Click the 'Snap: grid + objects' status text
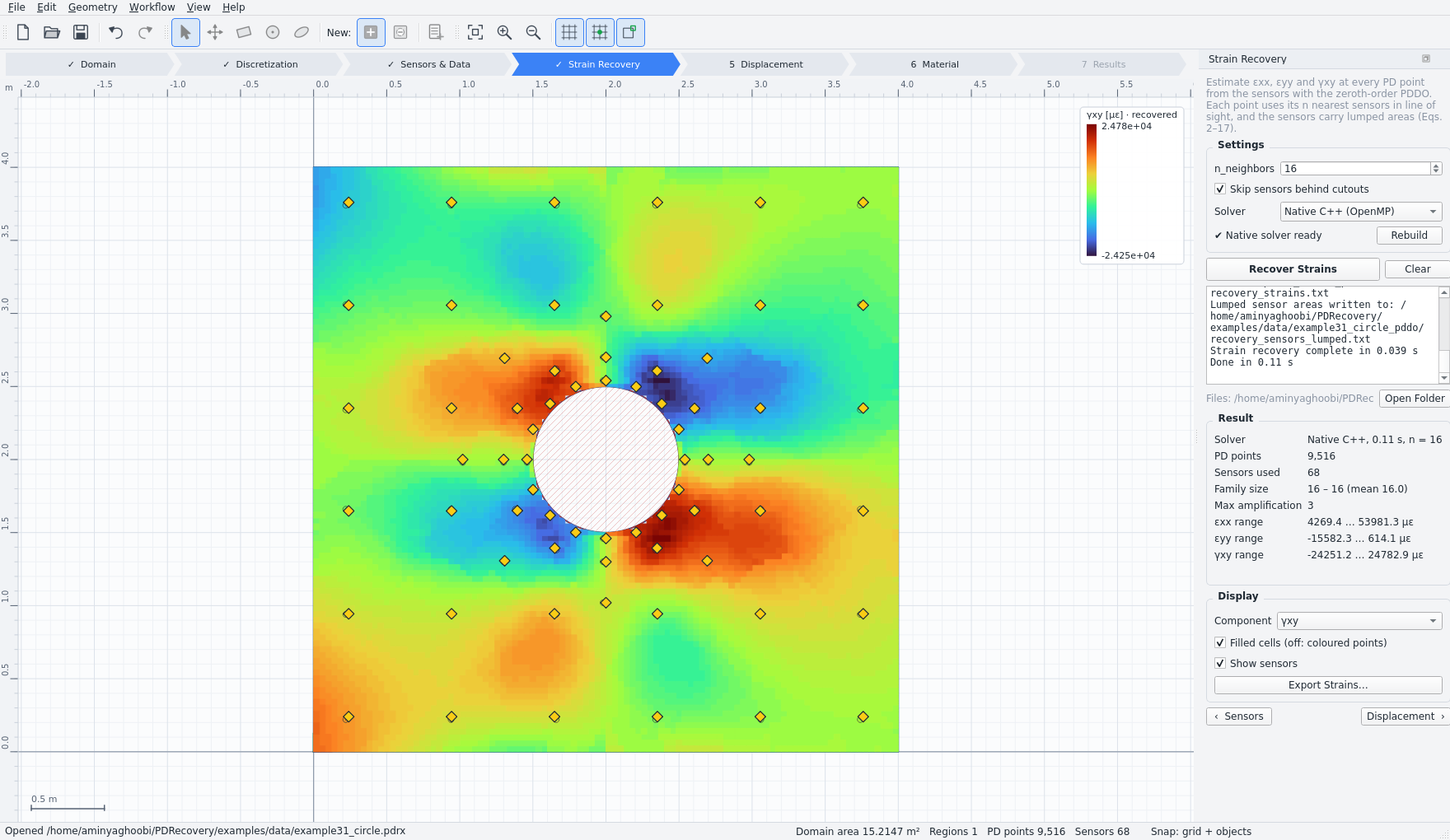The height and width of the screenshot is (840, 1450). click(x=1200, y=831)
